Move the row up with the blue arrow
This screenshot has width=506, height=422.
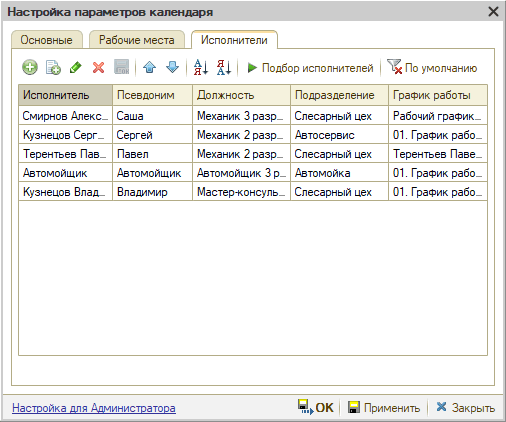149,67
